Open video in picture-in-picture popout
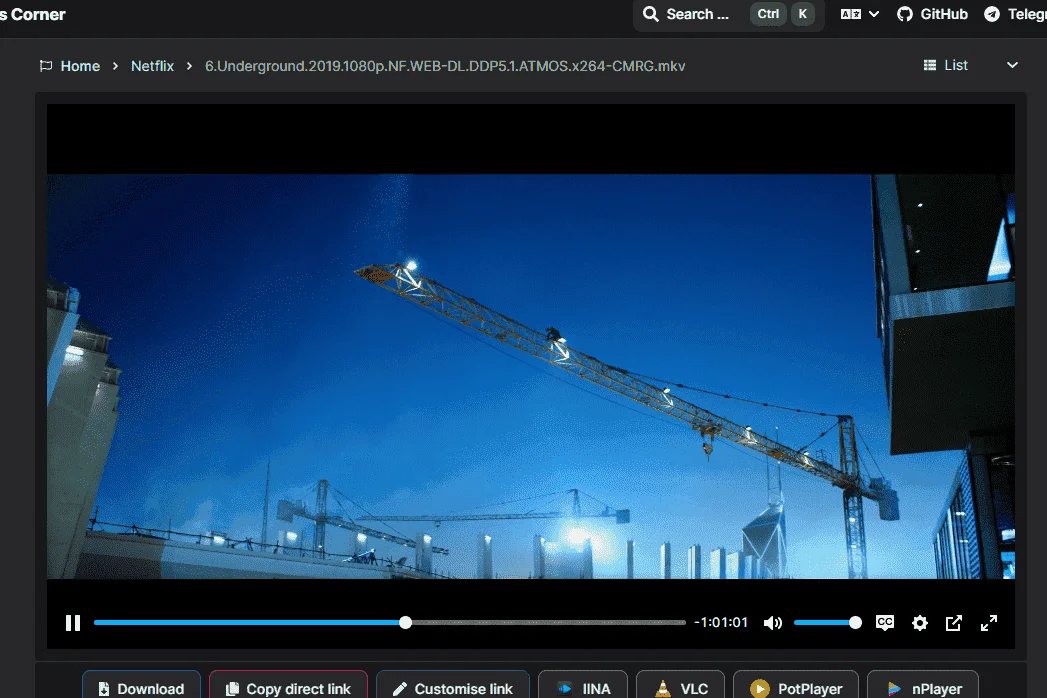 [x=954, y=623]
